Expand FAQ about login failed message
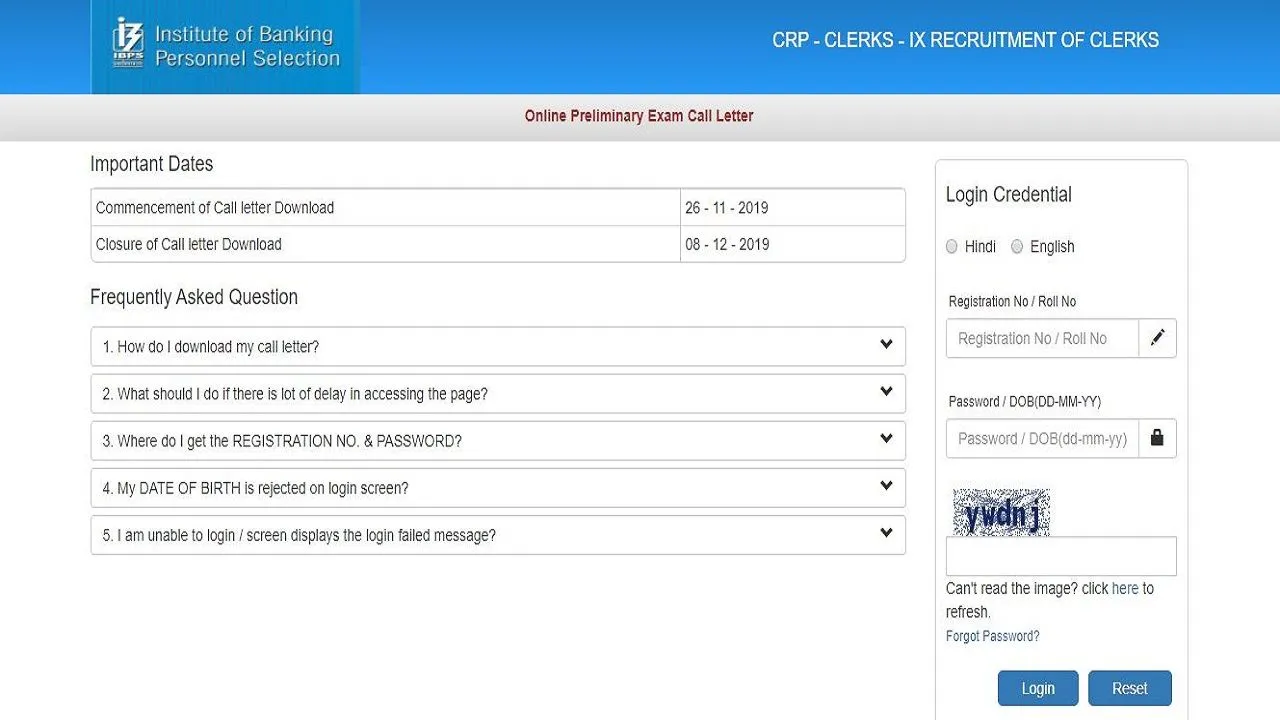The height and width of the screenshot is (720, 1280). click(498, 535)
